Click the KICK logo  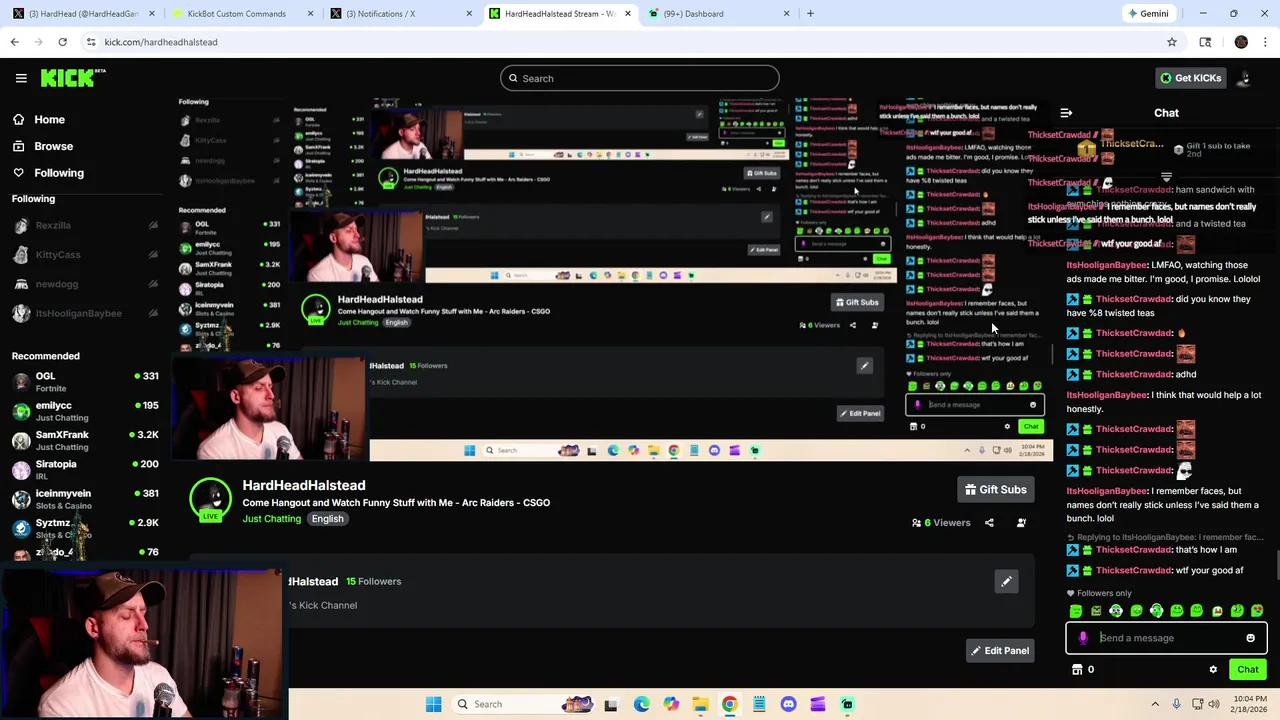point(72,78)
